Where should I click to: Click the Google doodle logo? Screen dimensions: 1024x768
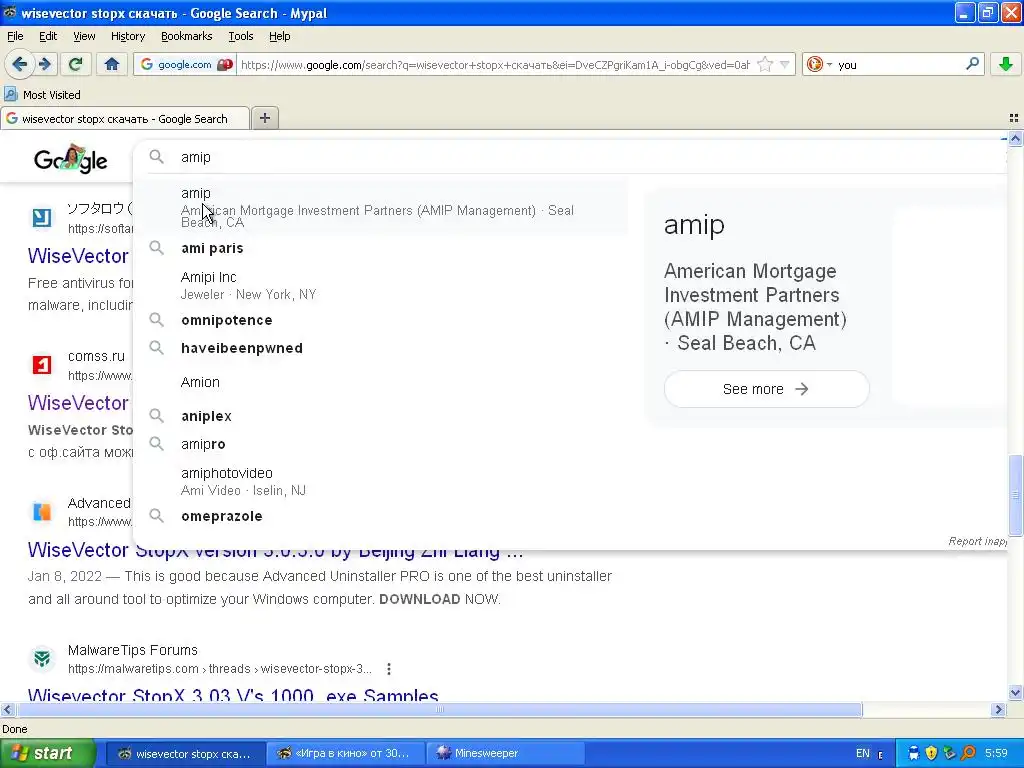[71, 159]
